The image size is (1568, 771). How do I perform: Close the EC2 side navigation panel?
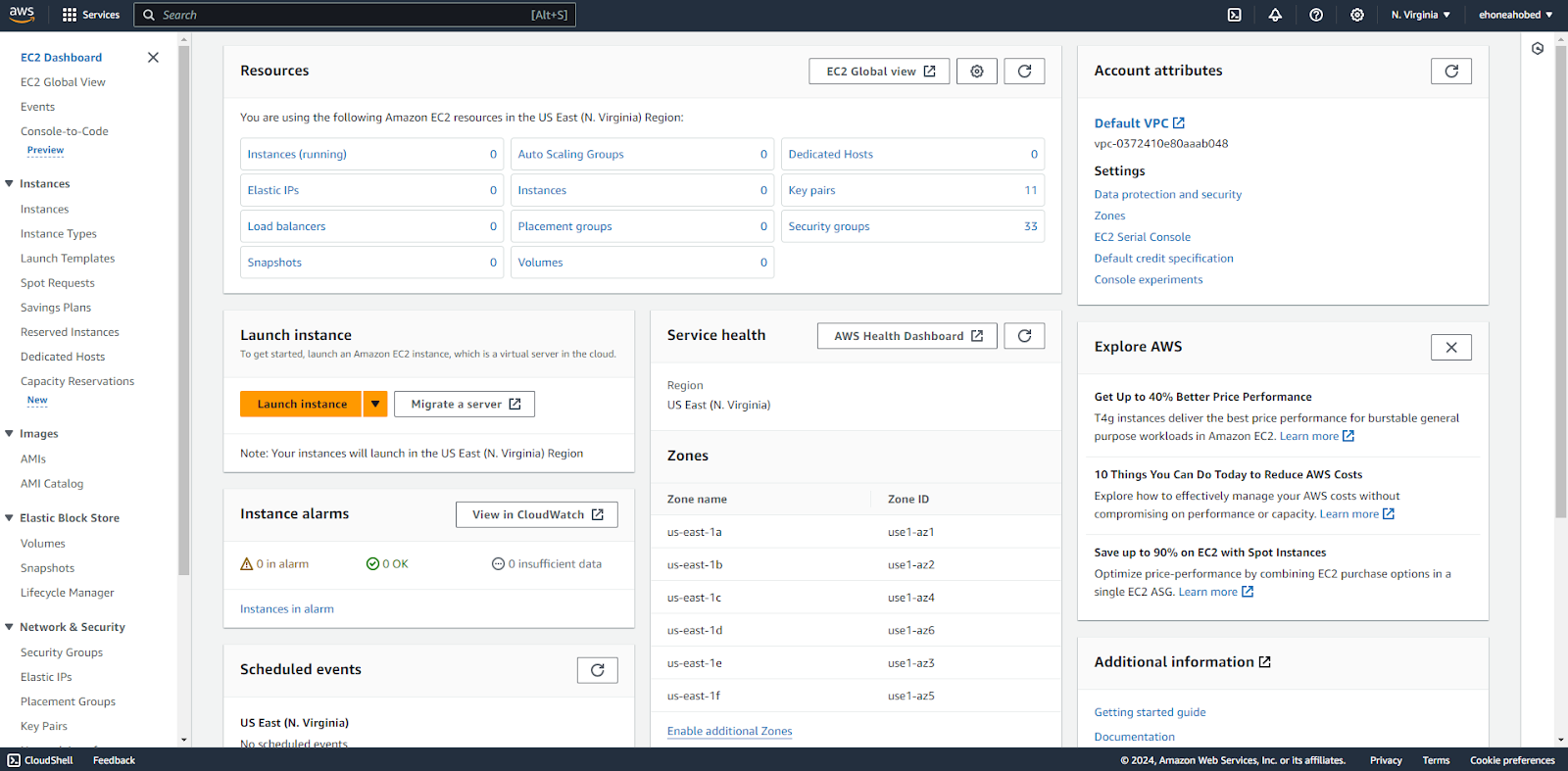point(153,58)
